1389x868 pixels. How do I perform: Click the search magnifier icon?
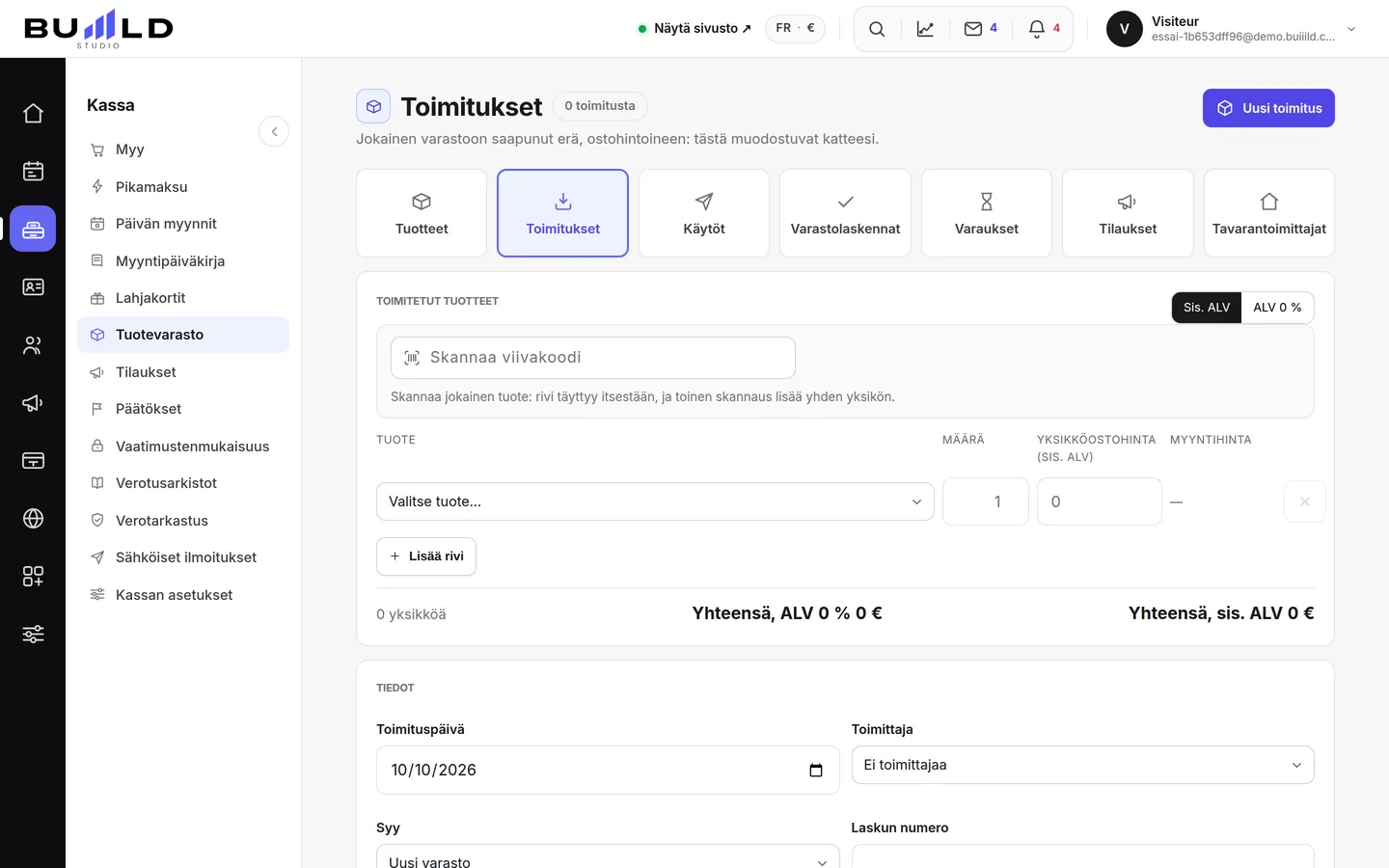coord(877,29)
